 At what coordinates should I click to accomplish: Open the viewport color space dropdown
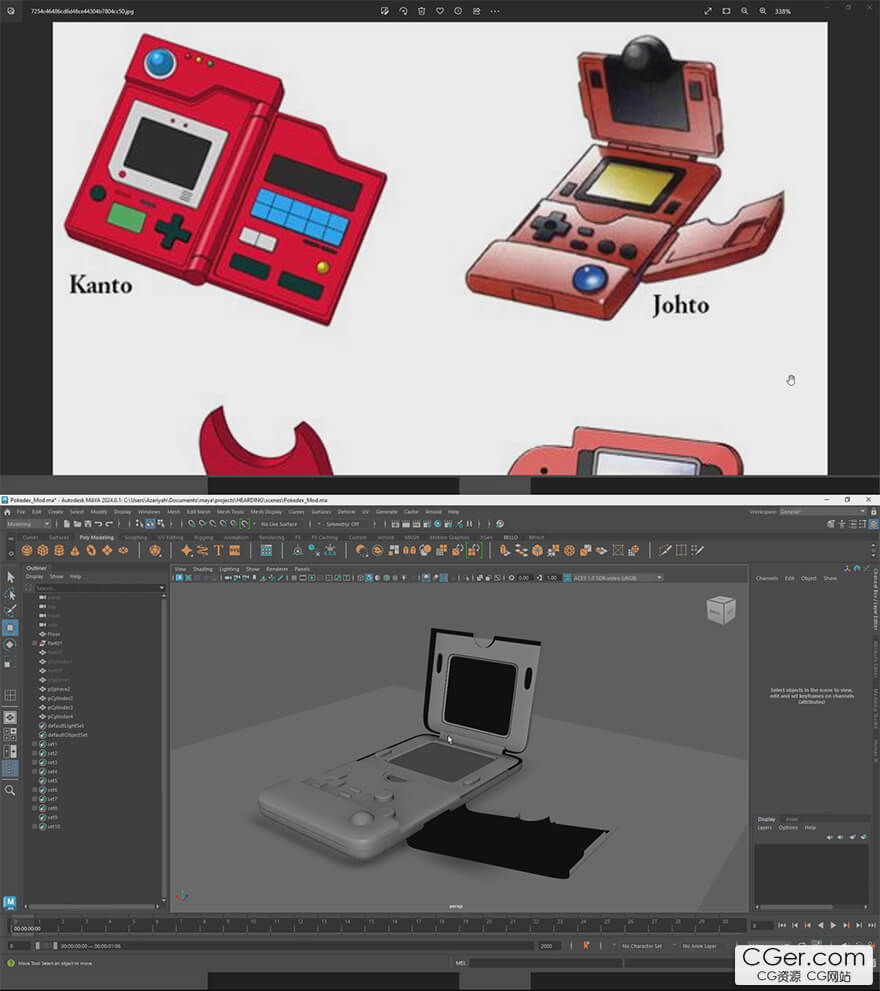pos(617,578)
